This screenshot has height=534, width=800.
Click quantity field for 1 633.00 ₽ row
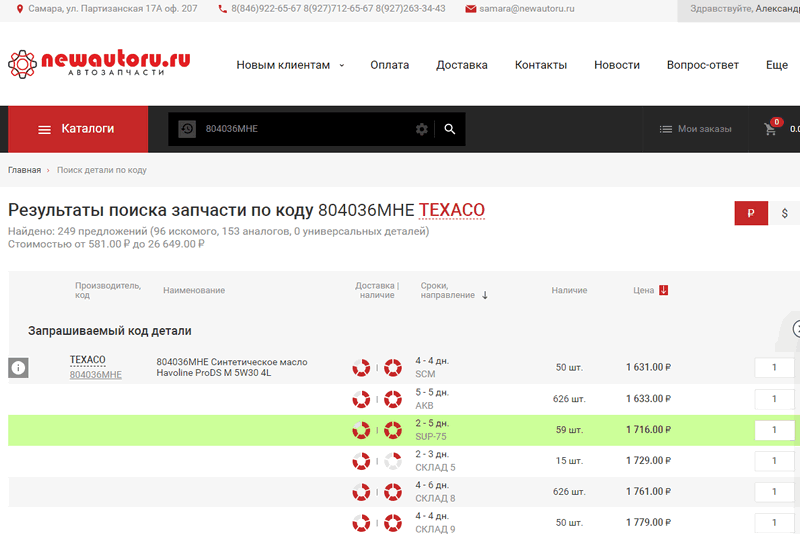pyautogui.click(x=774, y=399)
